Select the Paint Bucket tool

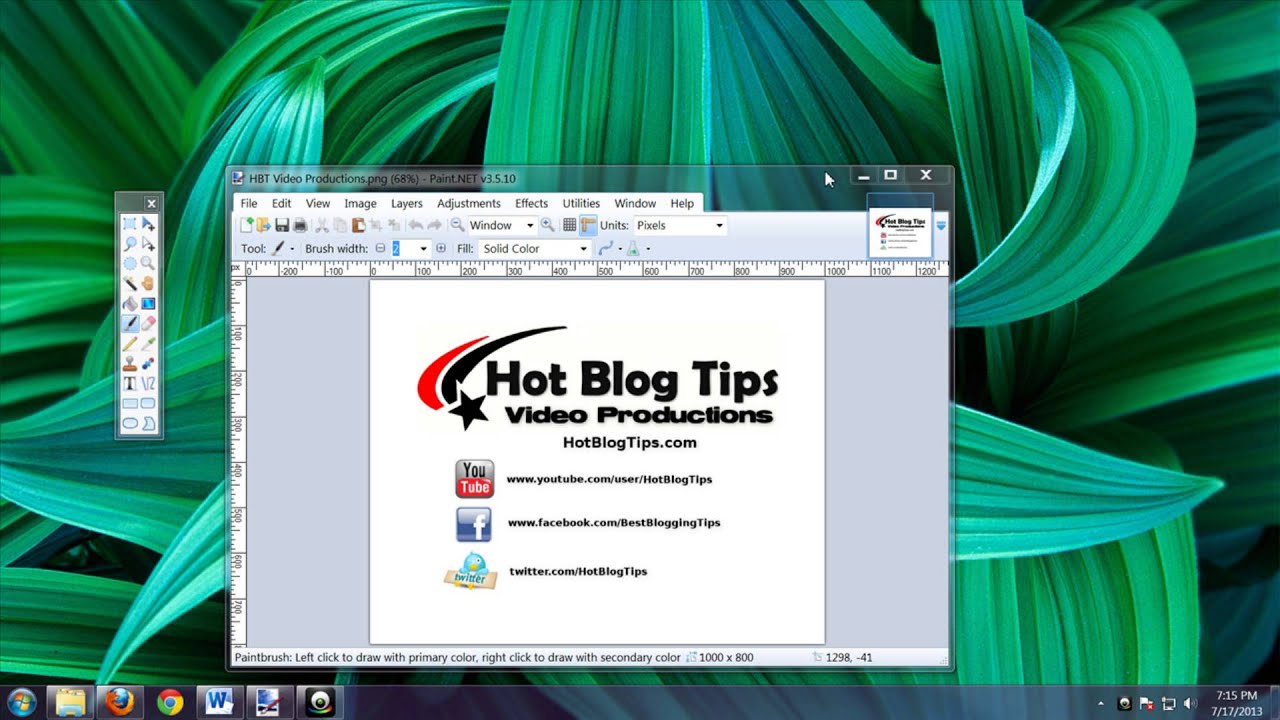(130, 304)
